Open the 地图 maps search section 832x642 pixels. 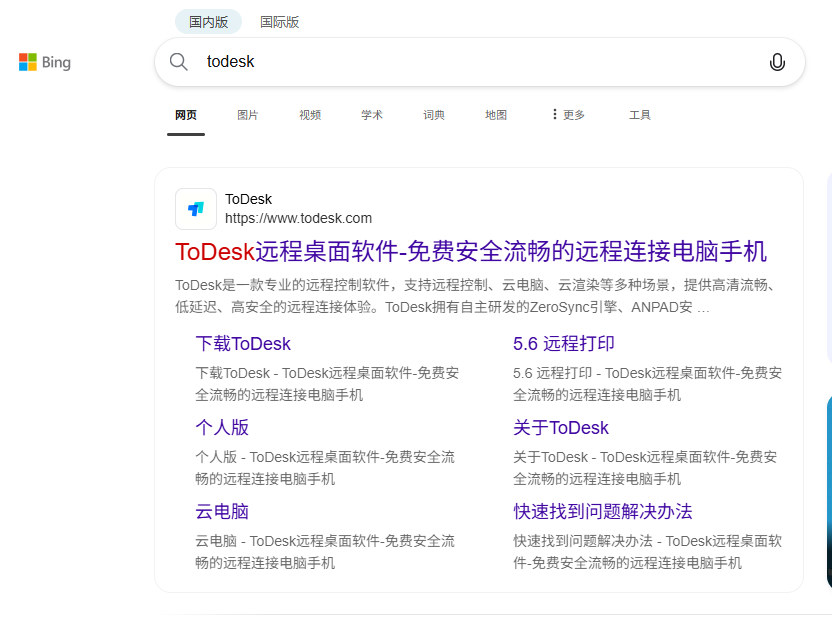click(496, 114)
